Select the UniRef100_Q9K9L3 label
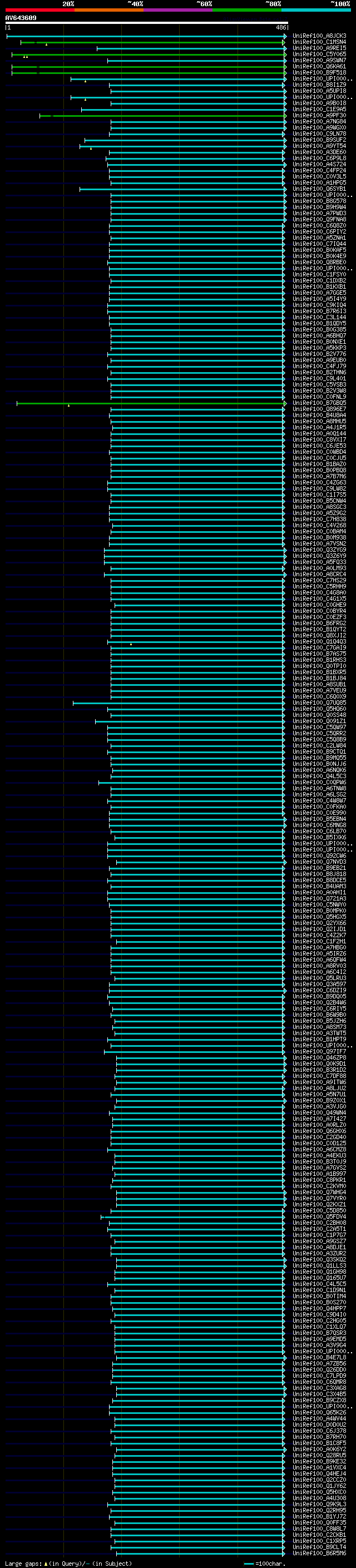Viewport: 356px width, 1568px height. pos(319,1504)
